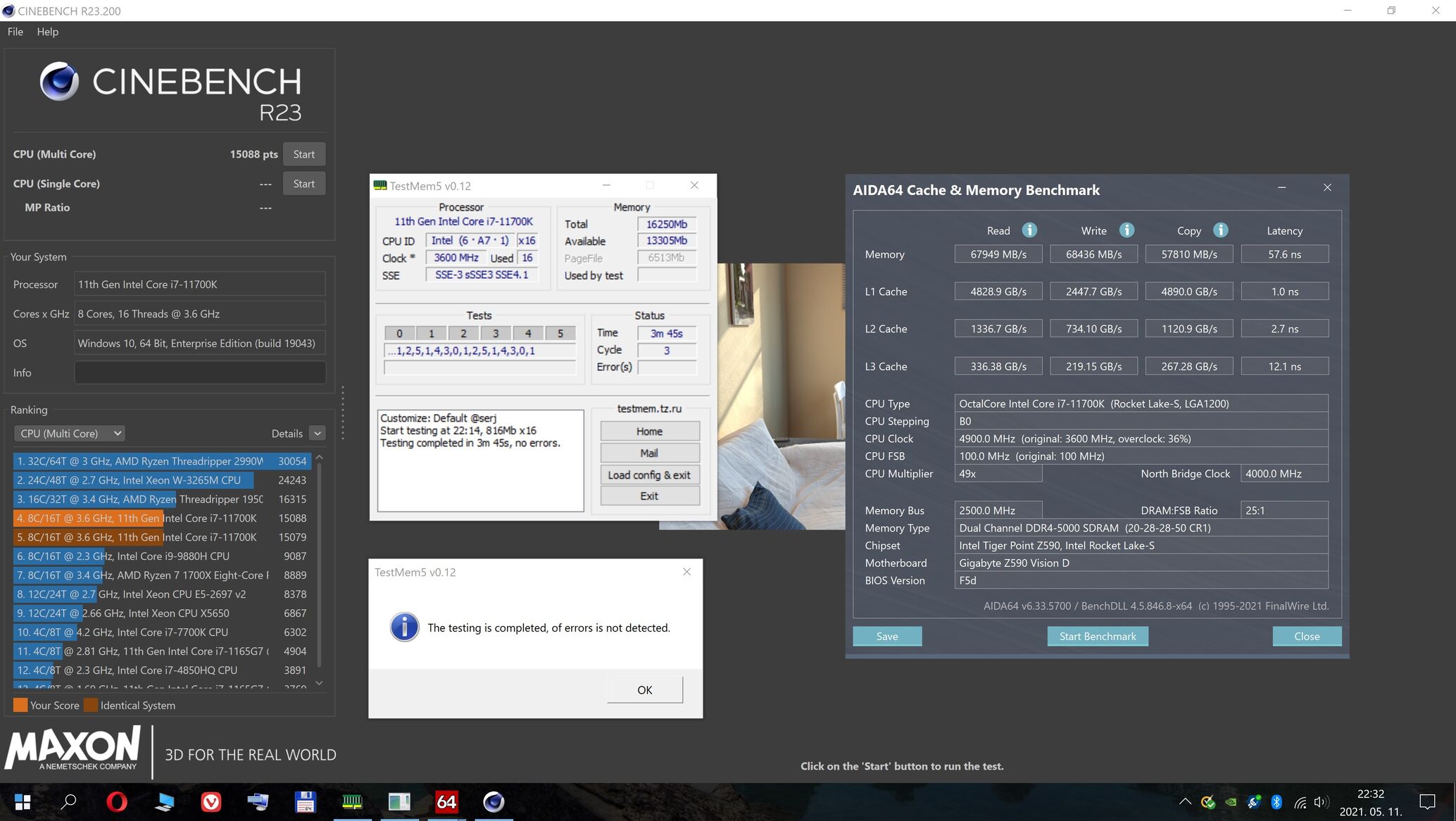Click the Exit button in TestMem5

click(649, 496)
